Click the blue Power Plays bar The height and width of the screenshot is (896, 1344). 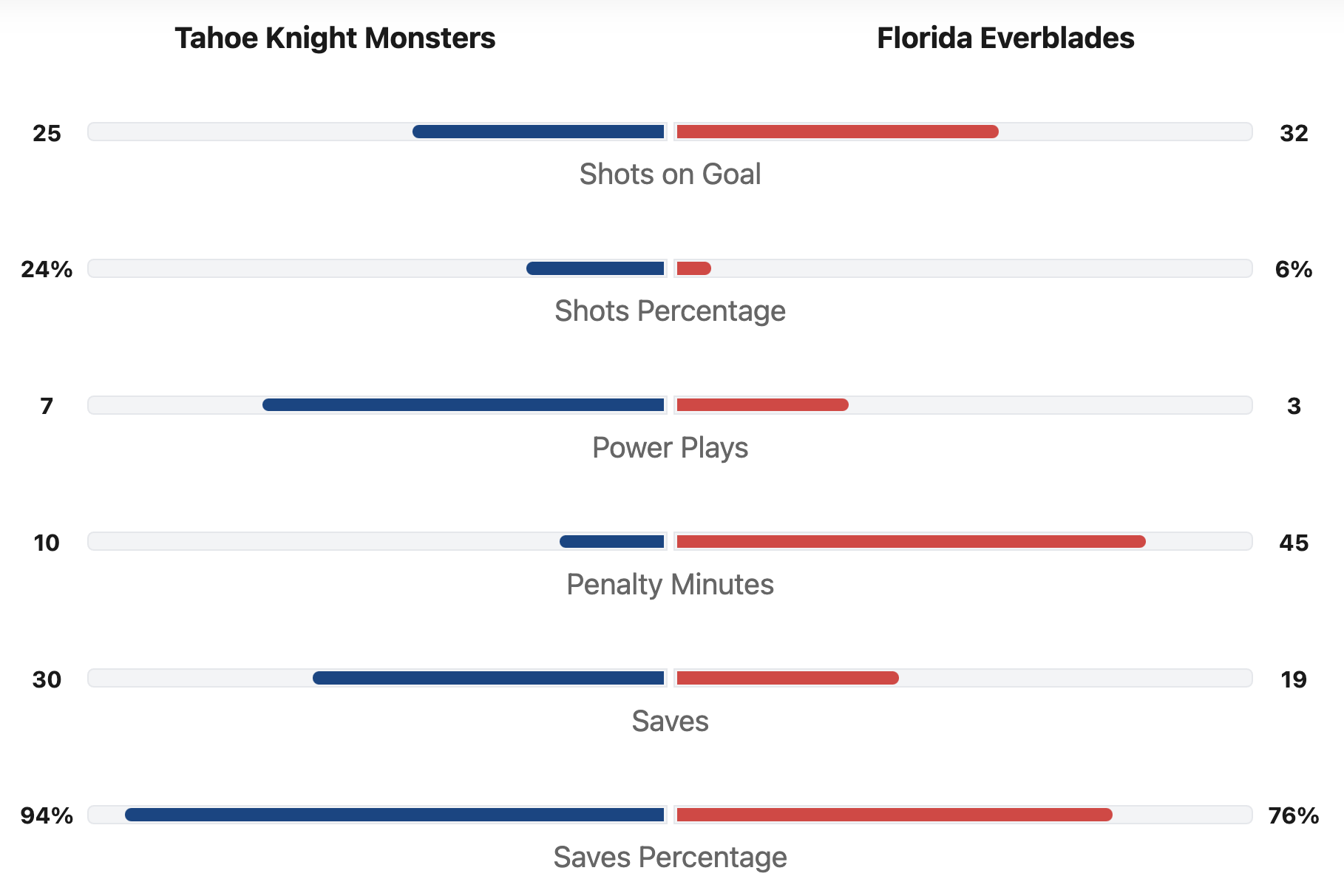(x=463, y=405)
